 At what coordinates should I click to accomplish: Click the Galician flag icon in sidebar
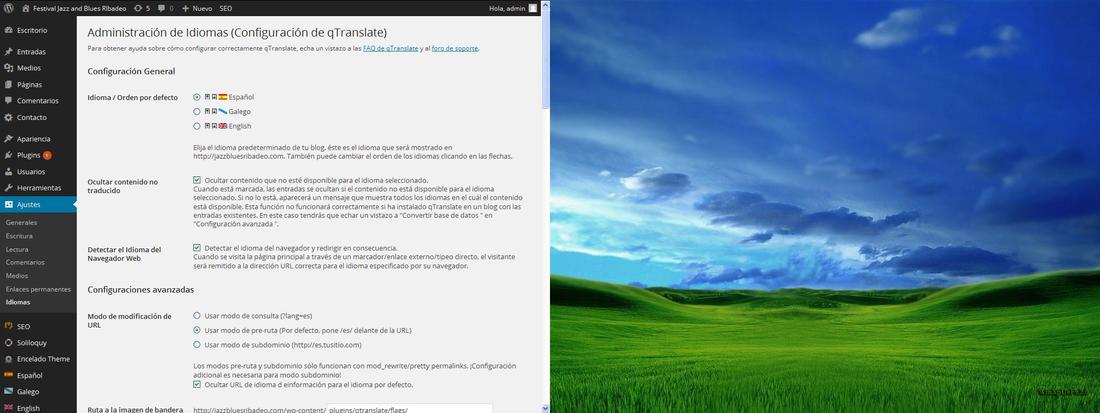[x=8, y=391]
